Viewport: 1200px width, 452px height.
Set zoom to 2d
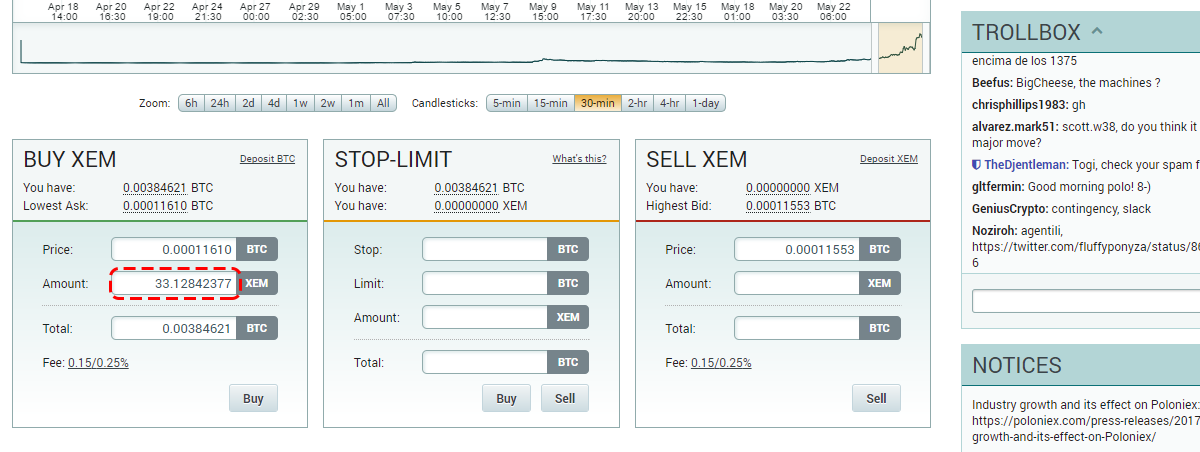(248, 103)
